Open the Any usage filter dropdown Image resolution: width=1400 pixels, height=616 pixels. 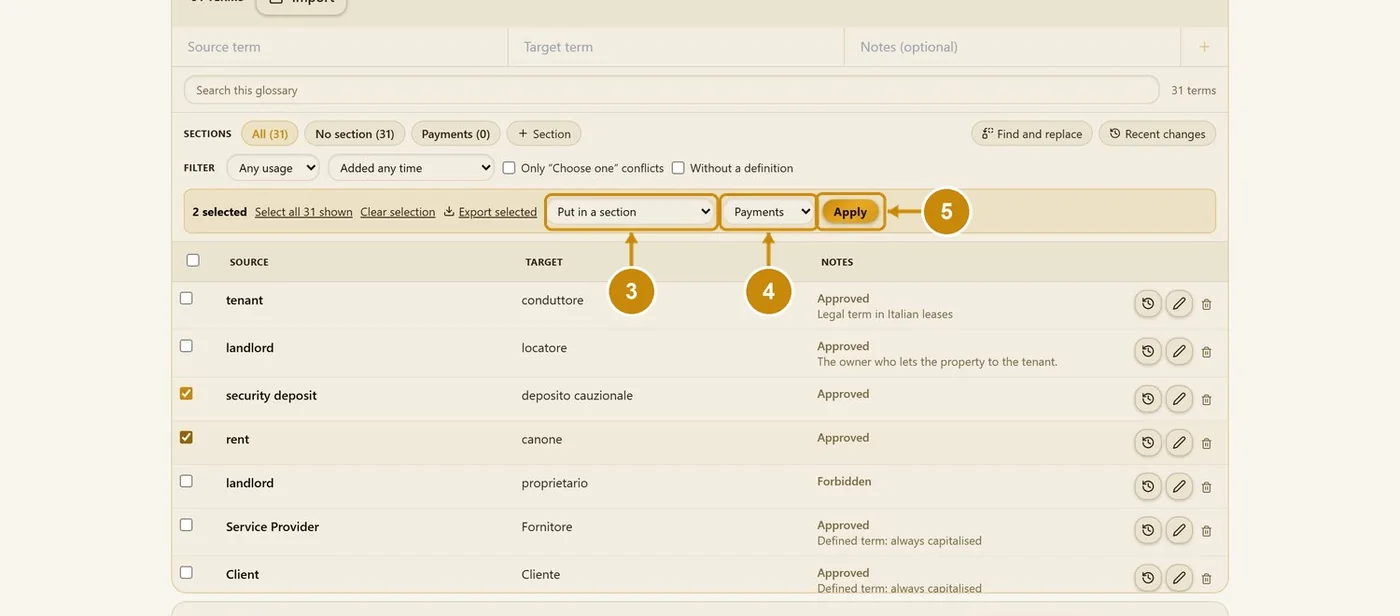[x=273, y=168]
